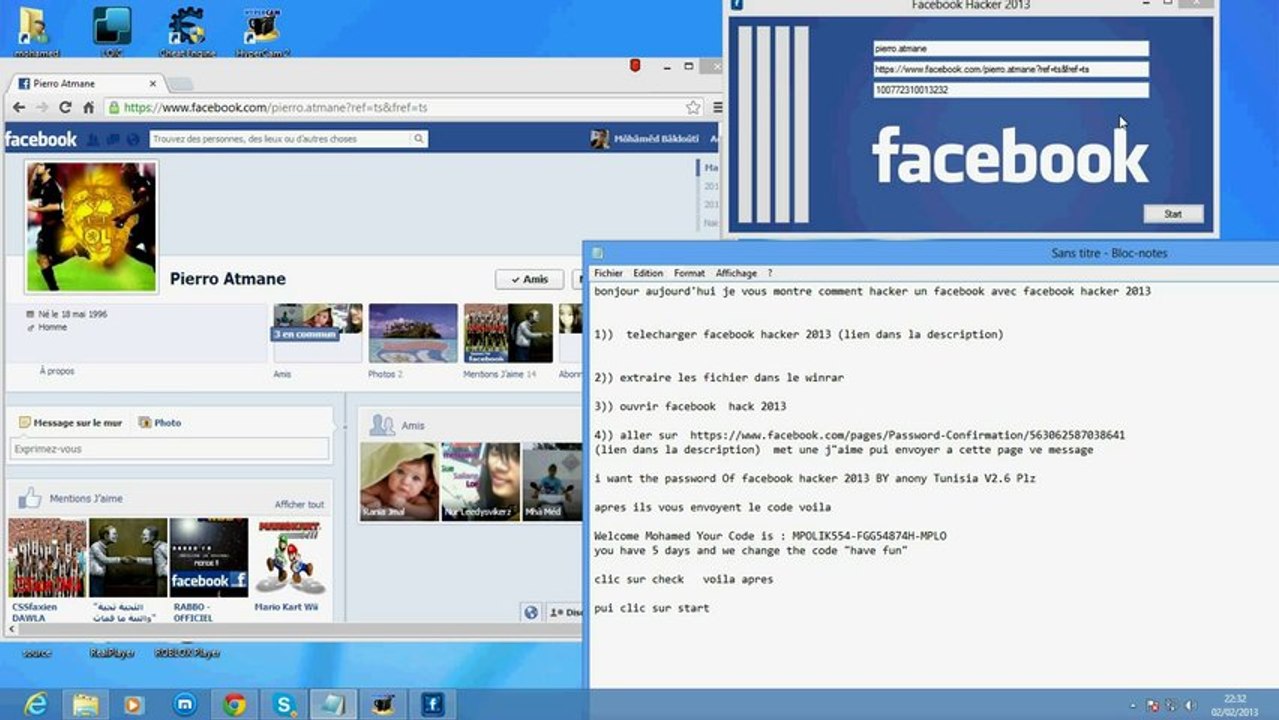This screenshot has height=720, width=1279.
Task: Open the Amis thumbnail section
Action: coord(318,333)
